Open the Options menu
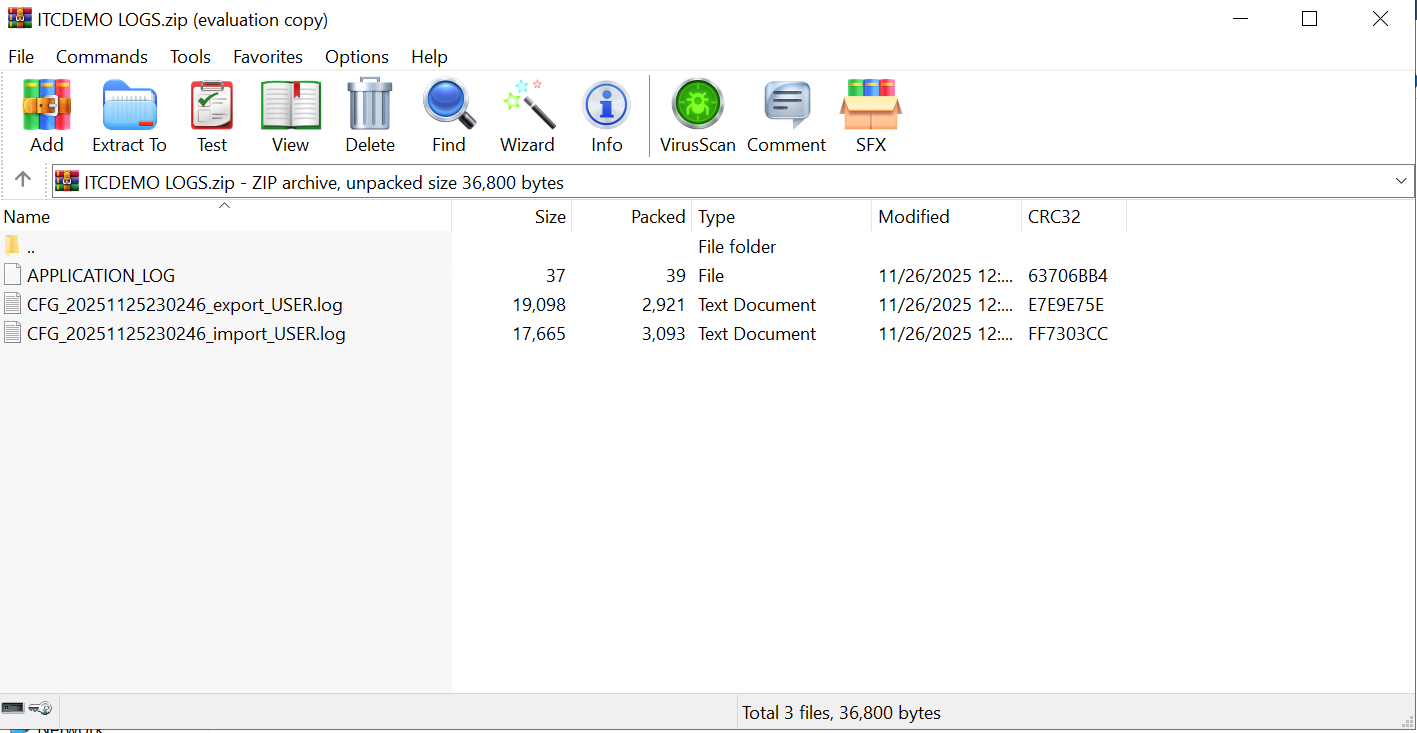 pyautogui.click(x=356, y=57)
